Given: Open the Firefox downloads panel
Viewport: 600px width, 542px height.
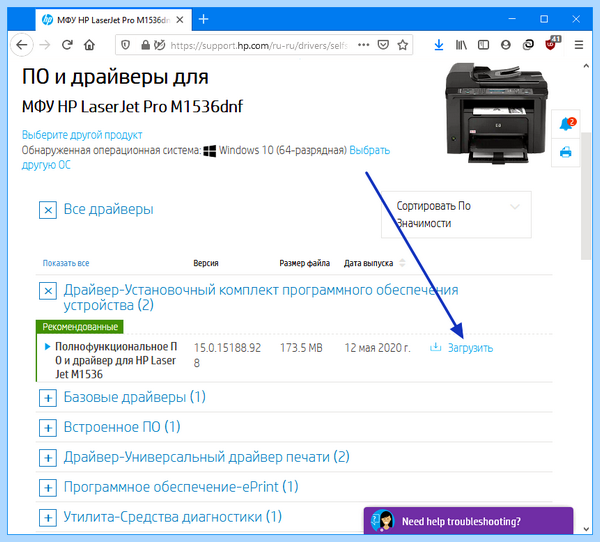Looking at the screenshot, I should pyautogui.click(x=439, y=45).
